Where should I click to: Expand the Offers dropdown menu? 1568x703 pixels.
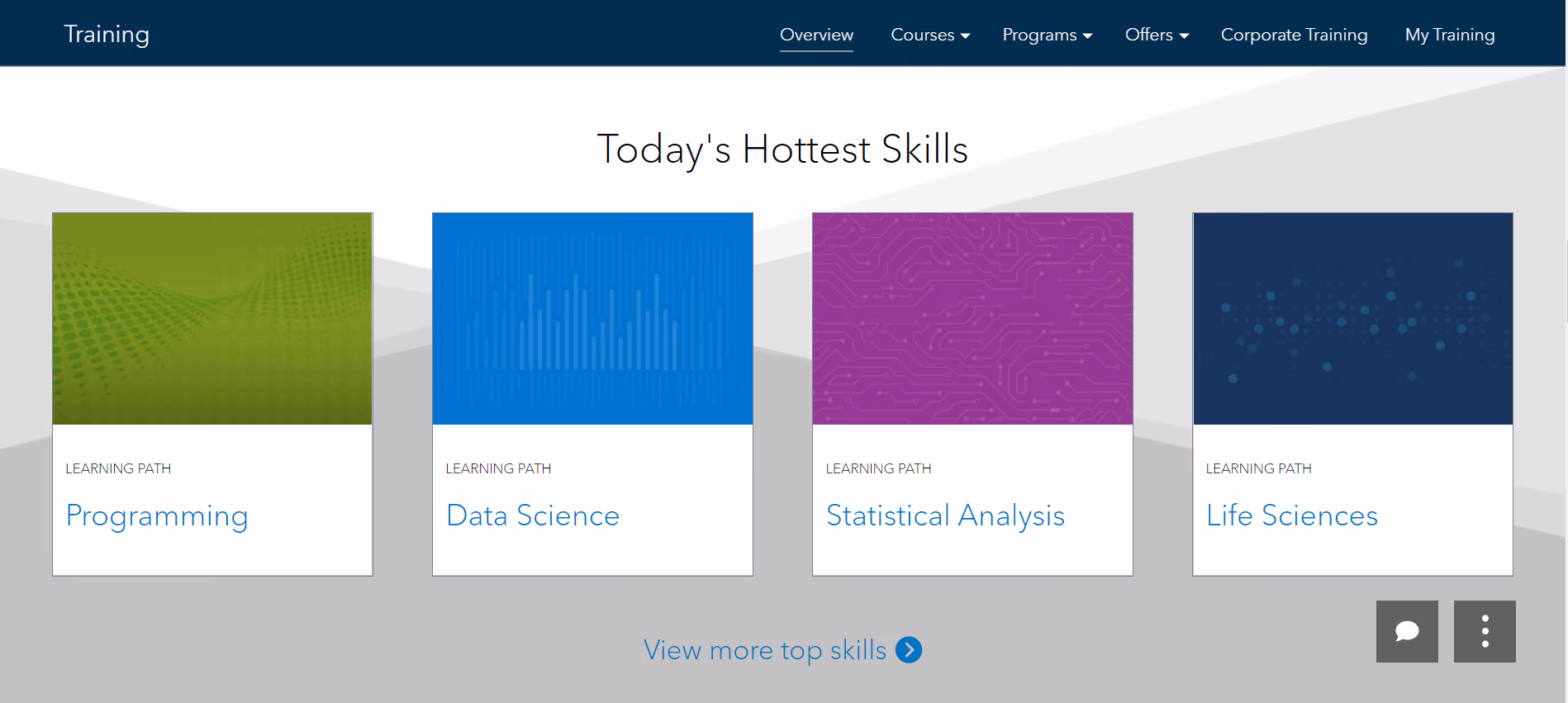click(1157, 35)
